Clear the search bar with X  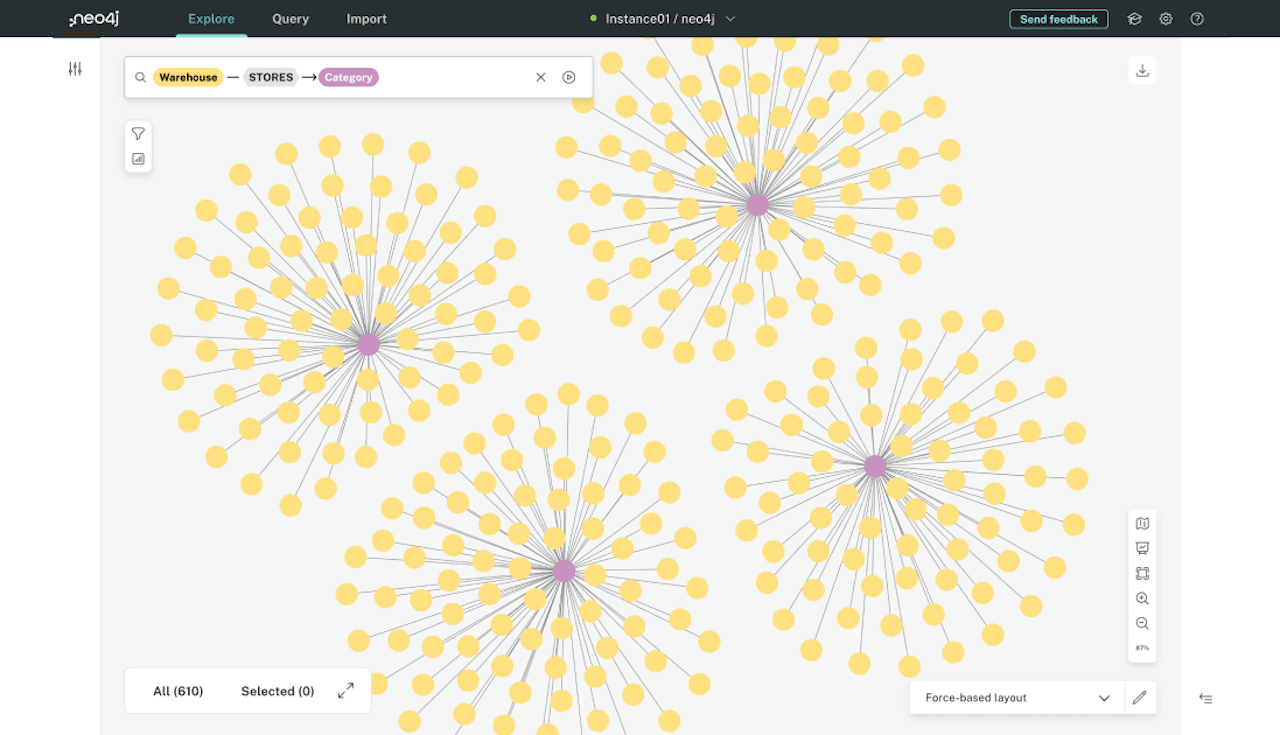tap(541, 77)
